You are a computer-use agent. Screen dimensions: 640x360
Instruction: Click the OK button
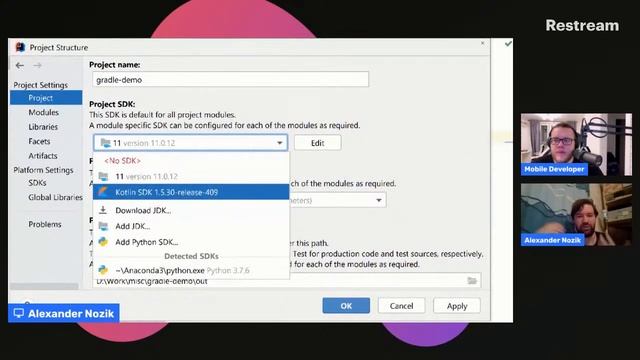(346, 306)
